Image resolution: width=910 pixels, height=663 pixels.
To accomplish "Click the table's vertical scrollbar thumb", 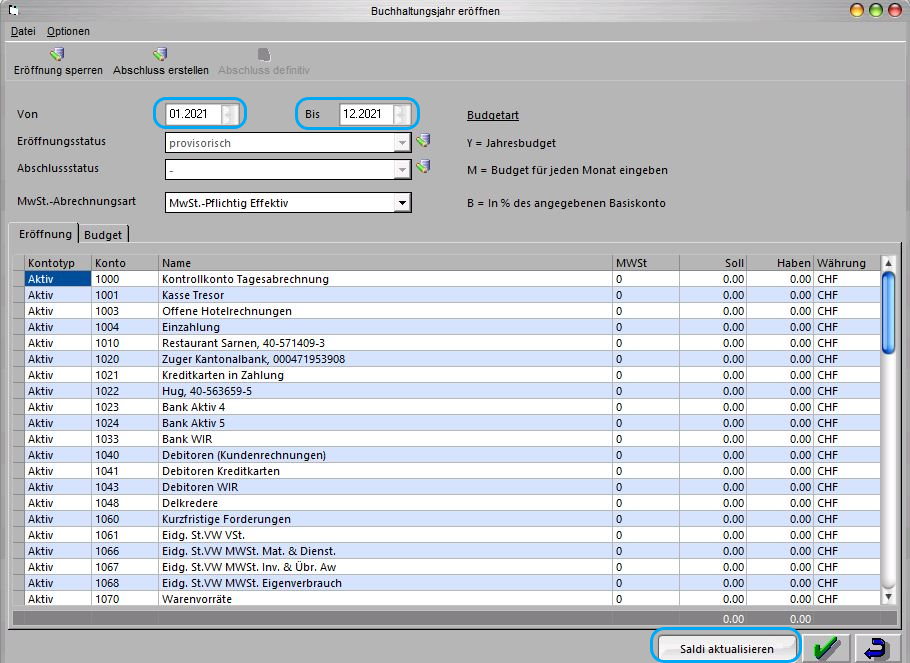I will (x=888, y=312).
